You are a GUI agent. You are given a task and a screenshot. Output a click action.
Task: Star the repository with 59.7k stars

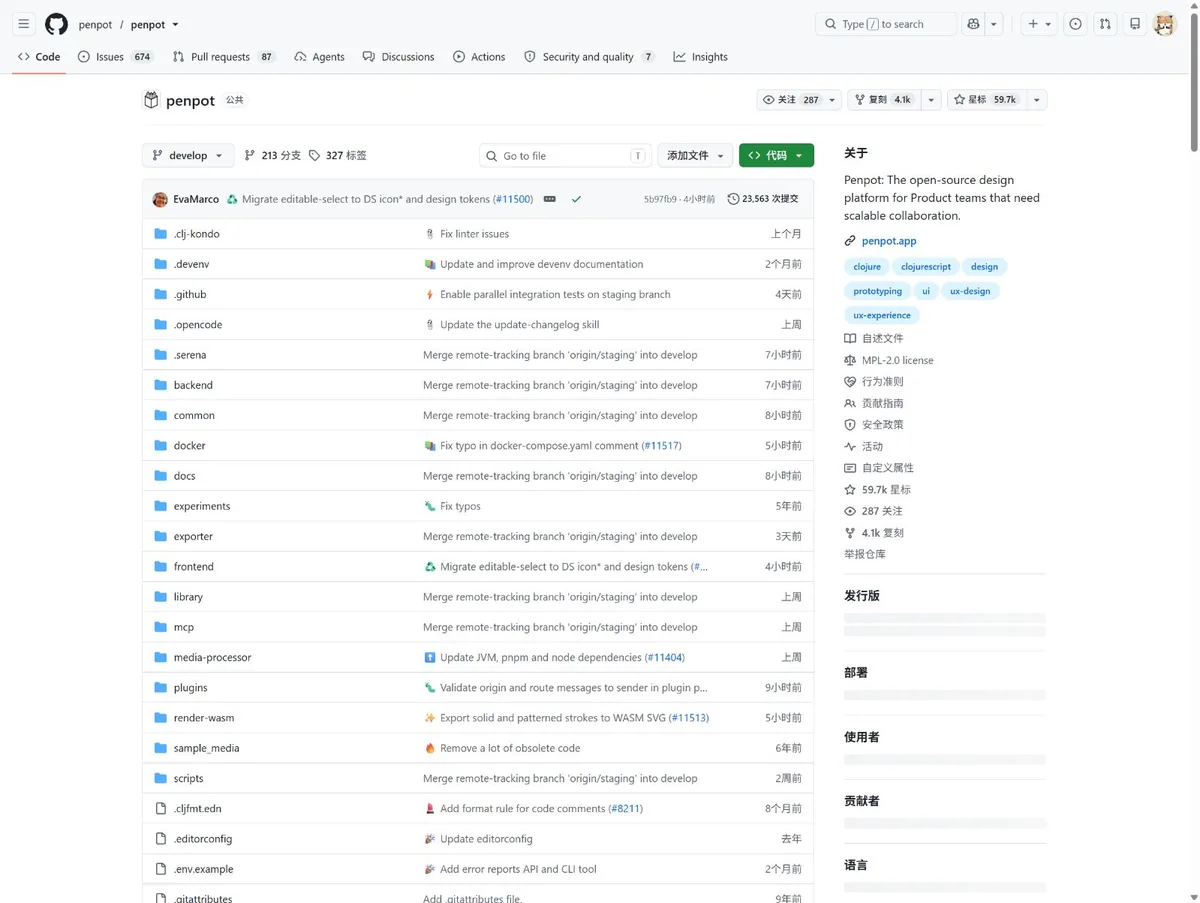(x=985, y=100)
